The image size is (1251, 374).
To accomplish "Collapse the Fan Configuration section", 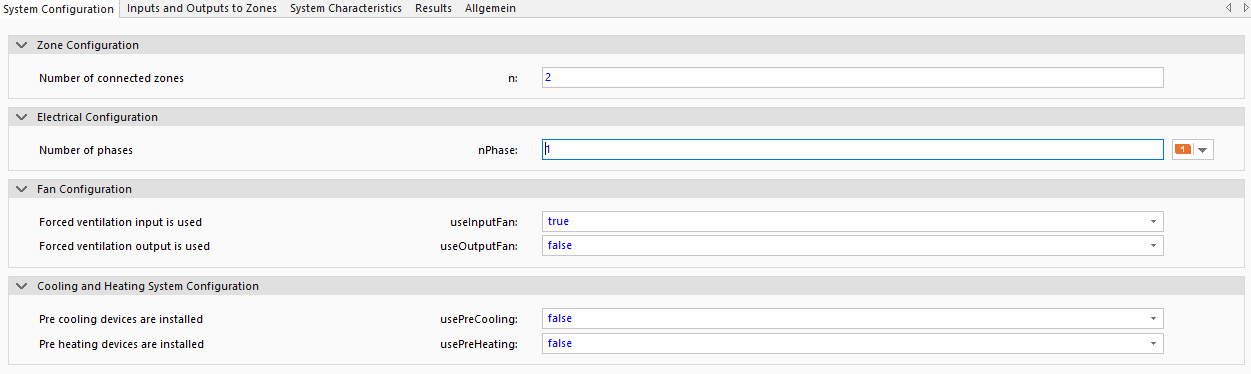I will (x=22, y=189).
